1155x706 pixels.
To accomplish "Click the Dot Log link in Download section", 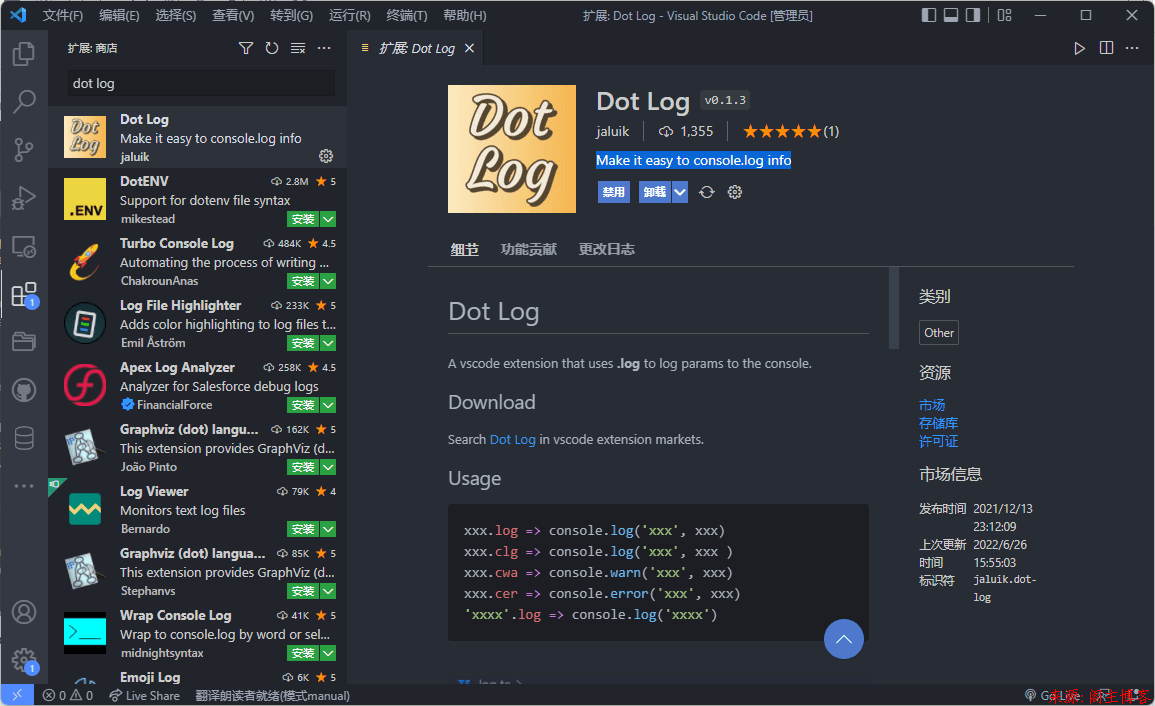I will (x=513, y=439).
